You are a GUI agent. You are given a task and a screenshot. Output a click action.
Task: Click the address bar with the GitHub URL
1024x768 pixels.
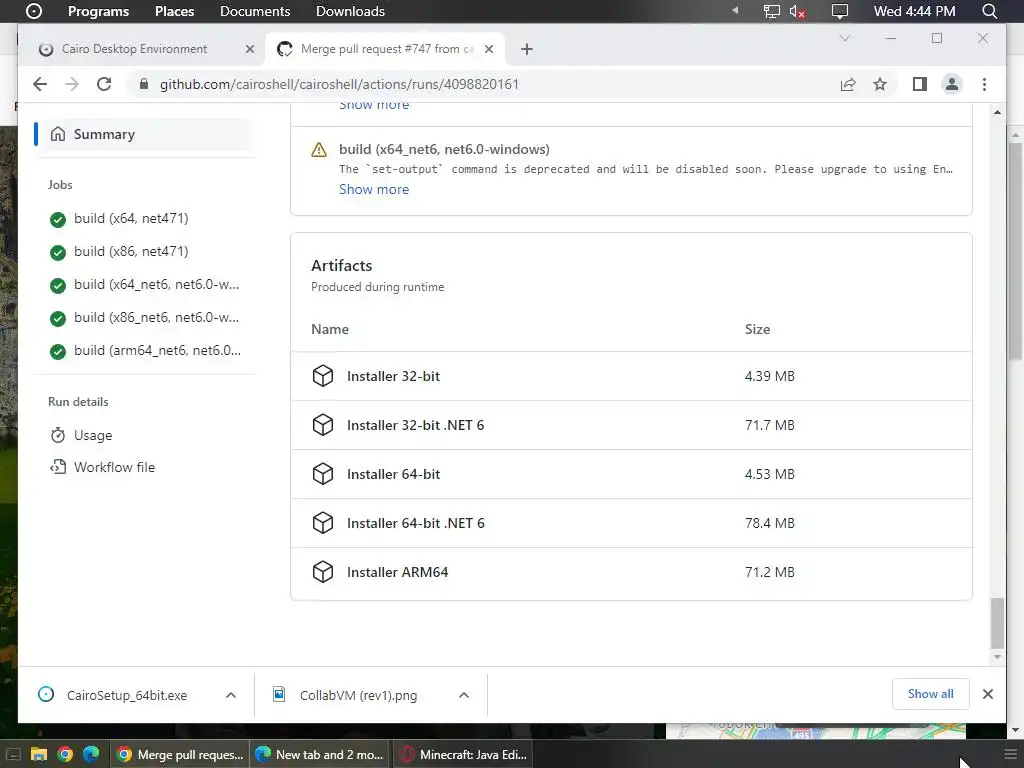pyautogui.click(x=340, y=84)
